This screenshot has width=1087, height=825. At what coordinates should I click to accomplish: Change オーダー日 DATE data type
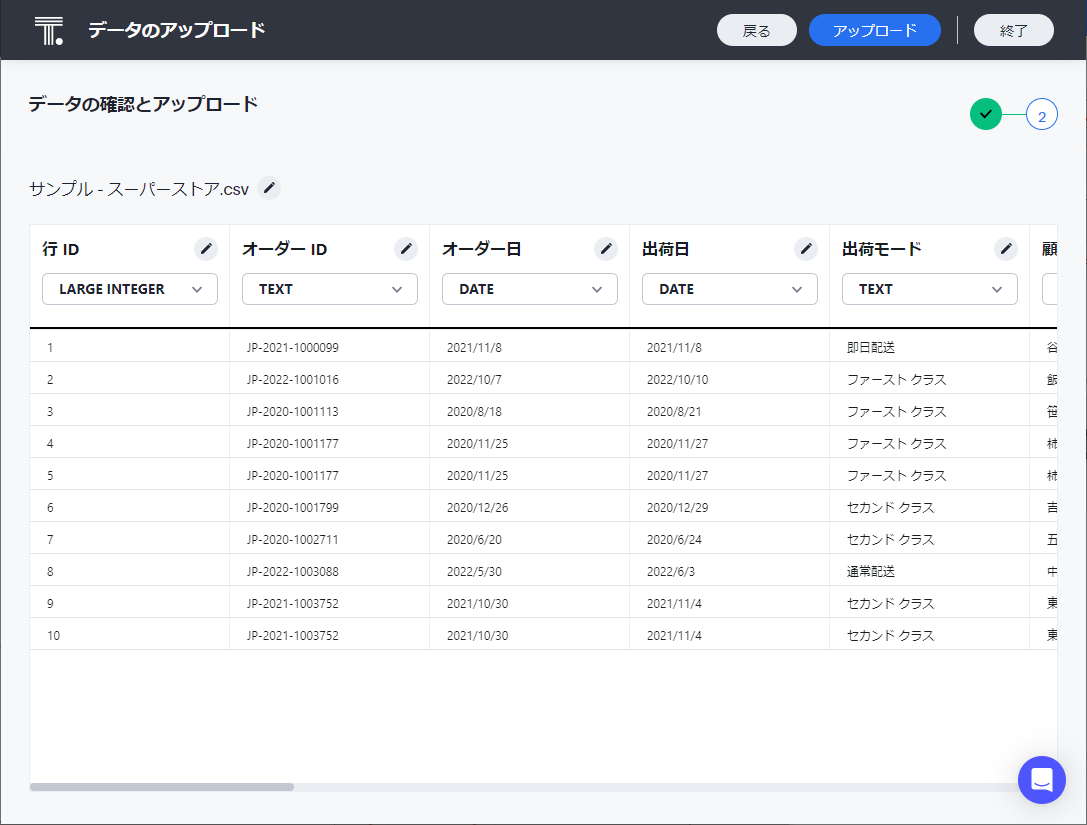530,289
